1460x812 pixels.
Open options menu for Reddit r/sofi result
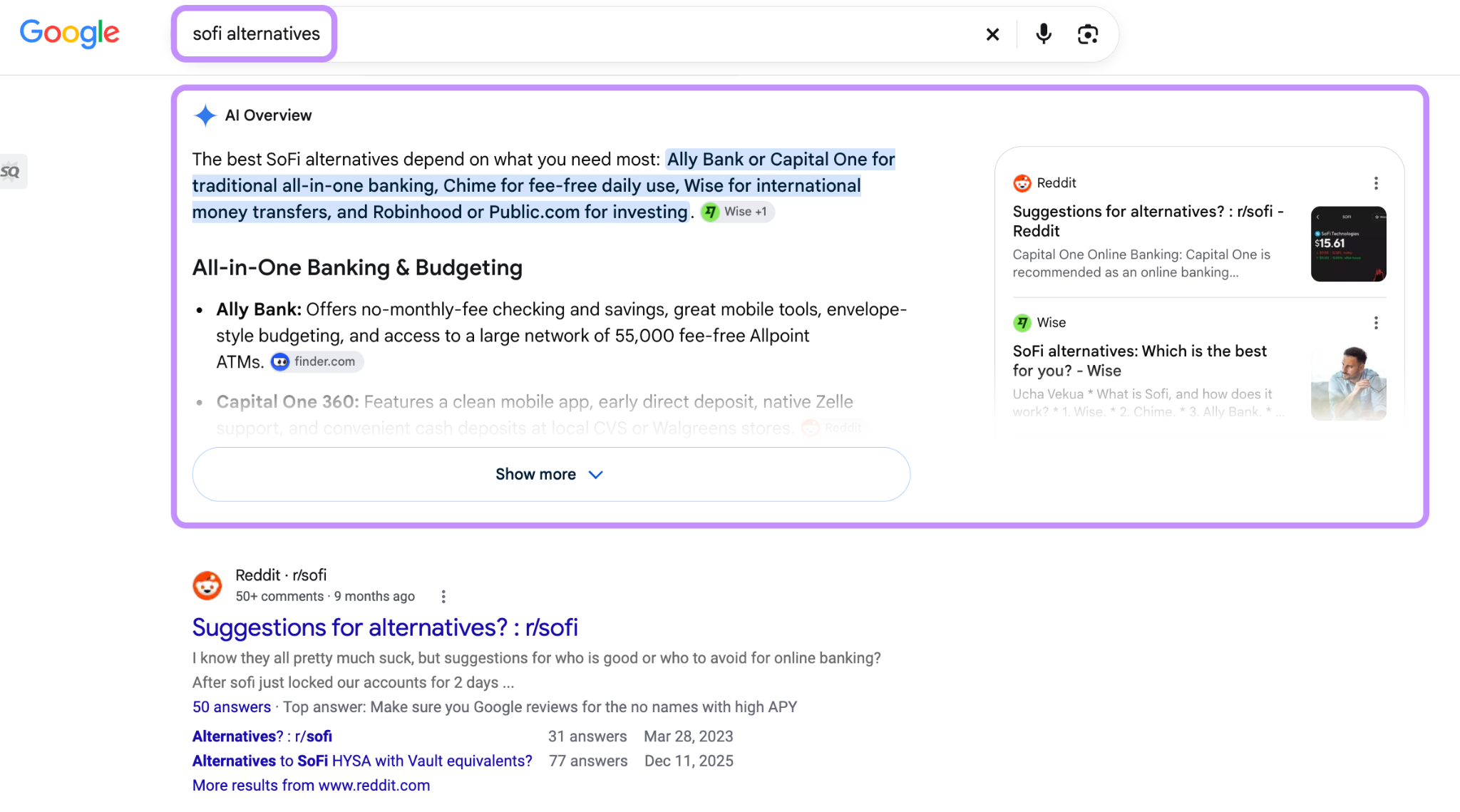(443, 597)
